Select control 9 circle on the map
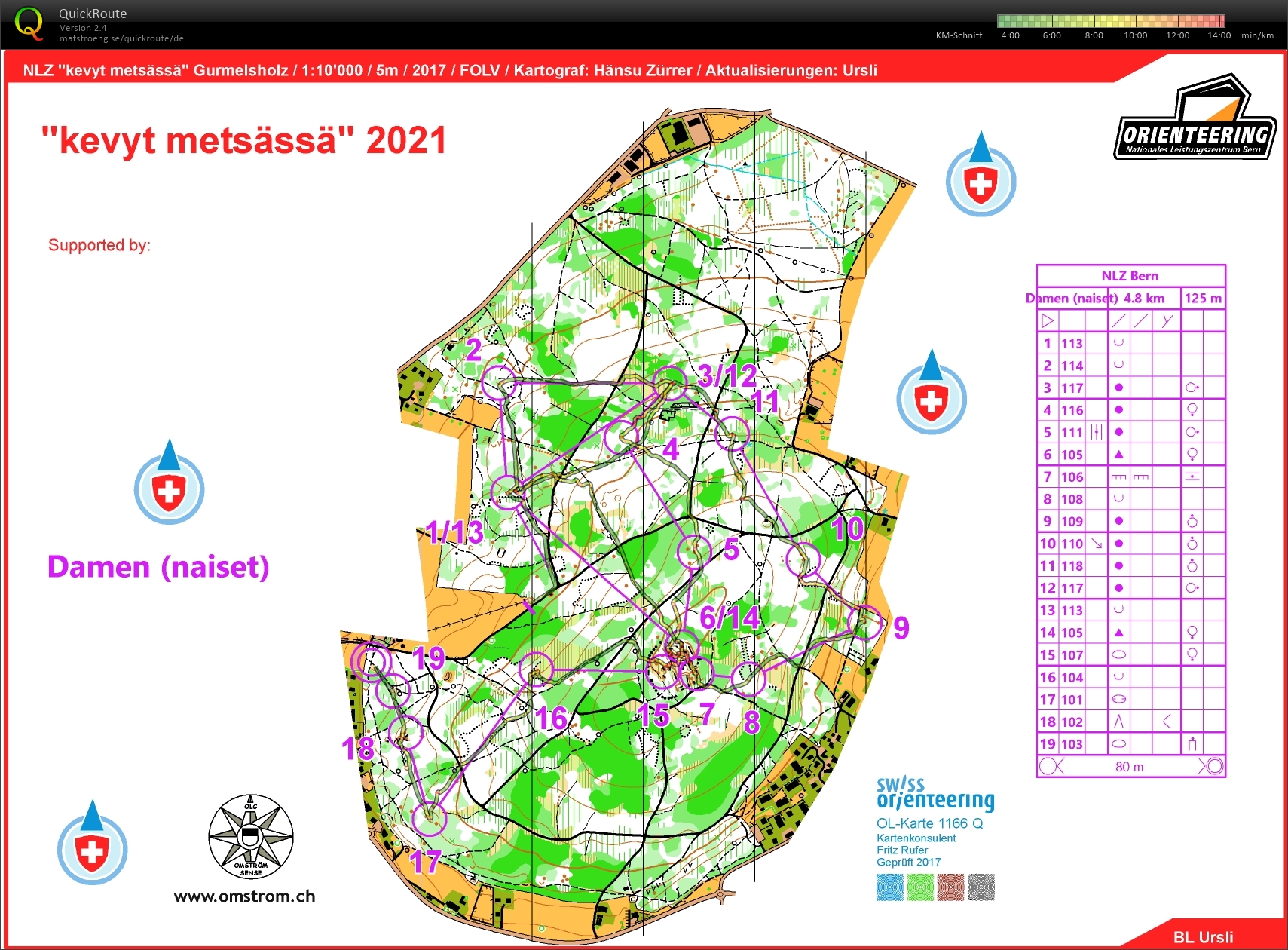The height and width of the screenshot is (950, 1288). [865, 623]
